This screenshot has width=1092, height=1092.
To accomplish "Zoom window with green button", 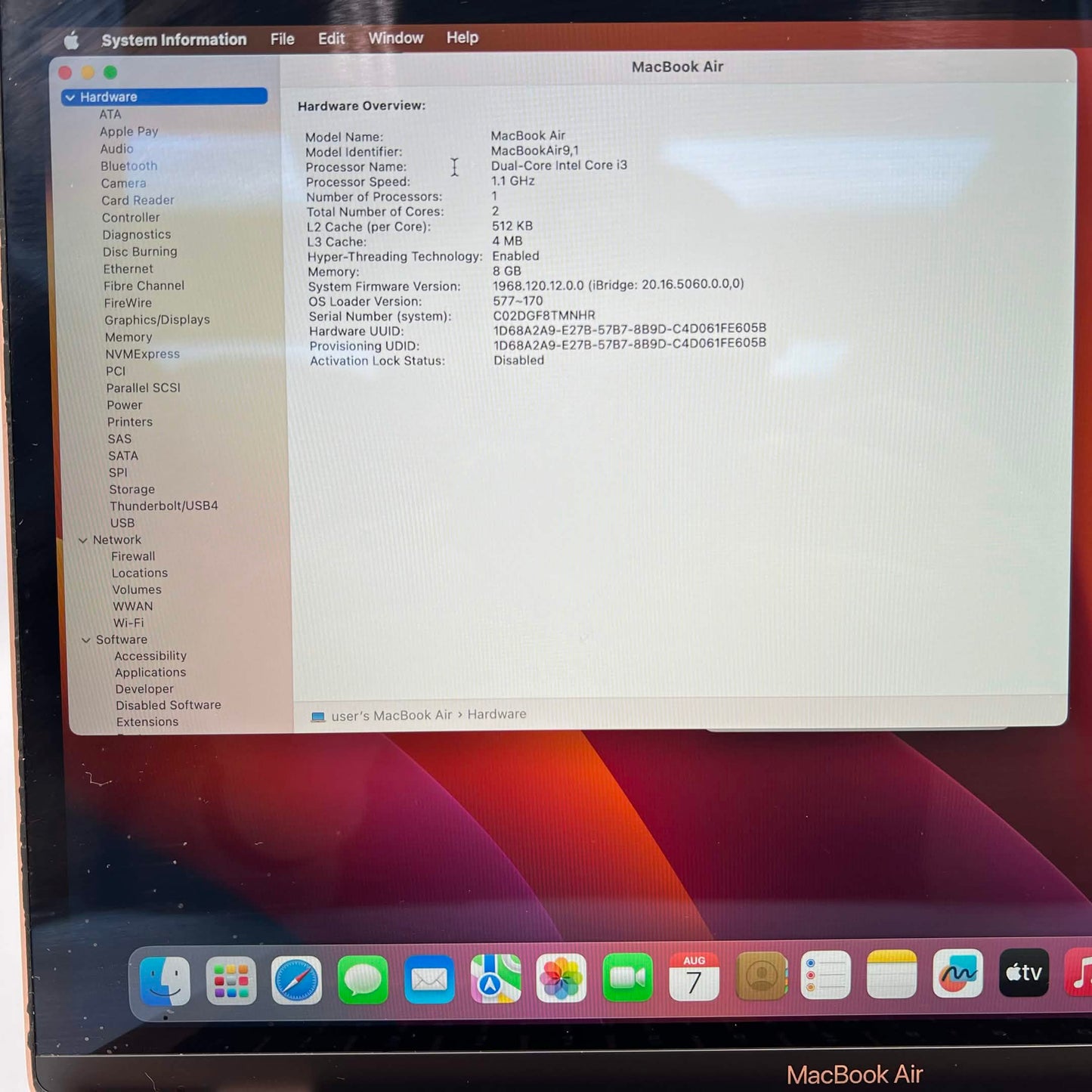I will [x=110, y=73].
